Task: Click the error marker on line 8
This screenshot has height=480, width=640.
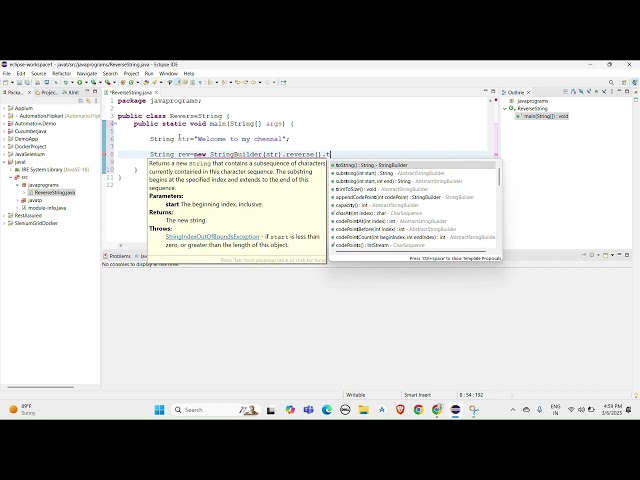Action: pyautogui.click(x=104, y=154)
